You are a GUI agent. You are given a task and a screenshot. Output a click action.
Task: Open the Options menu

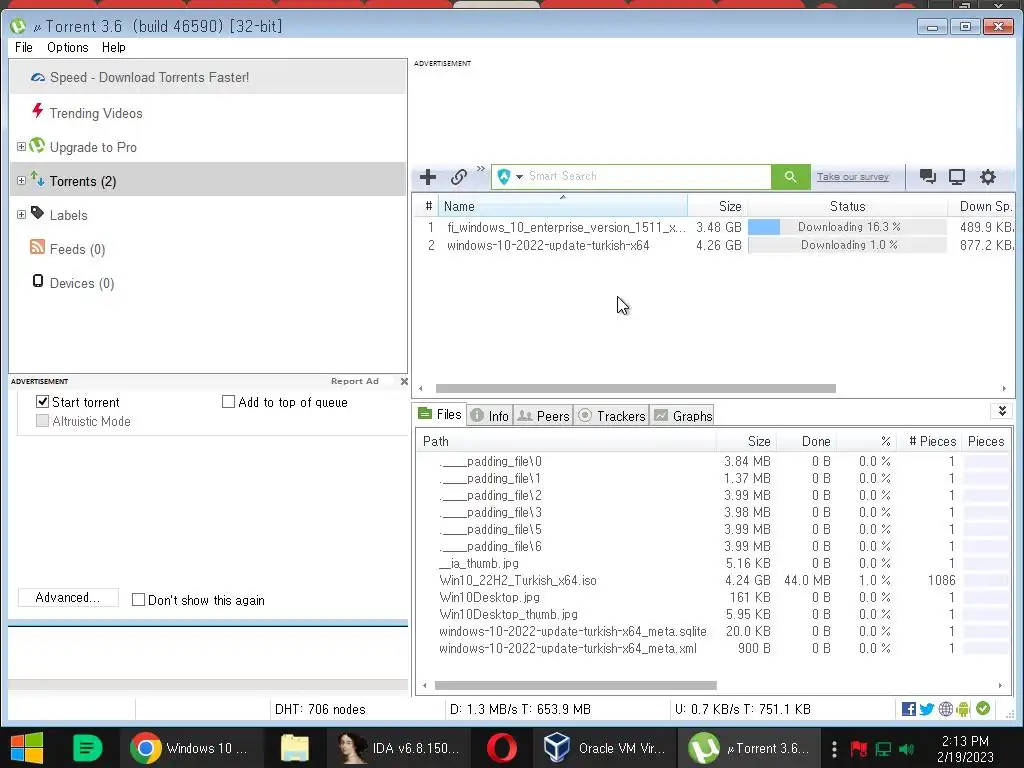click(67, 47)
